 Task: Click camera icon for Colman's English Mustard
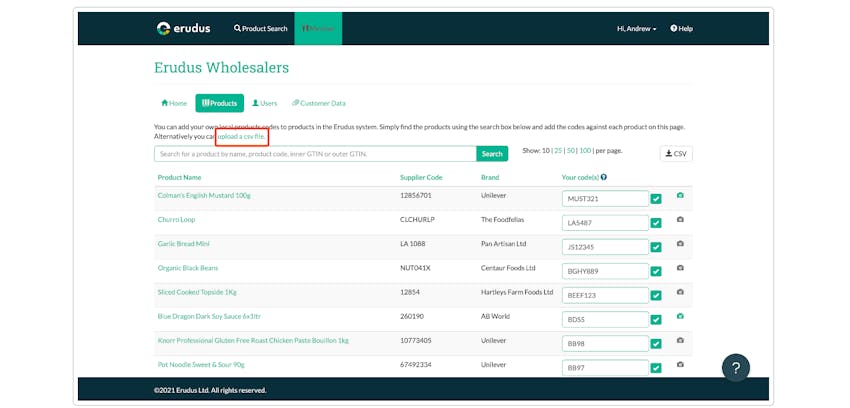tap(680, 195)
